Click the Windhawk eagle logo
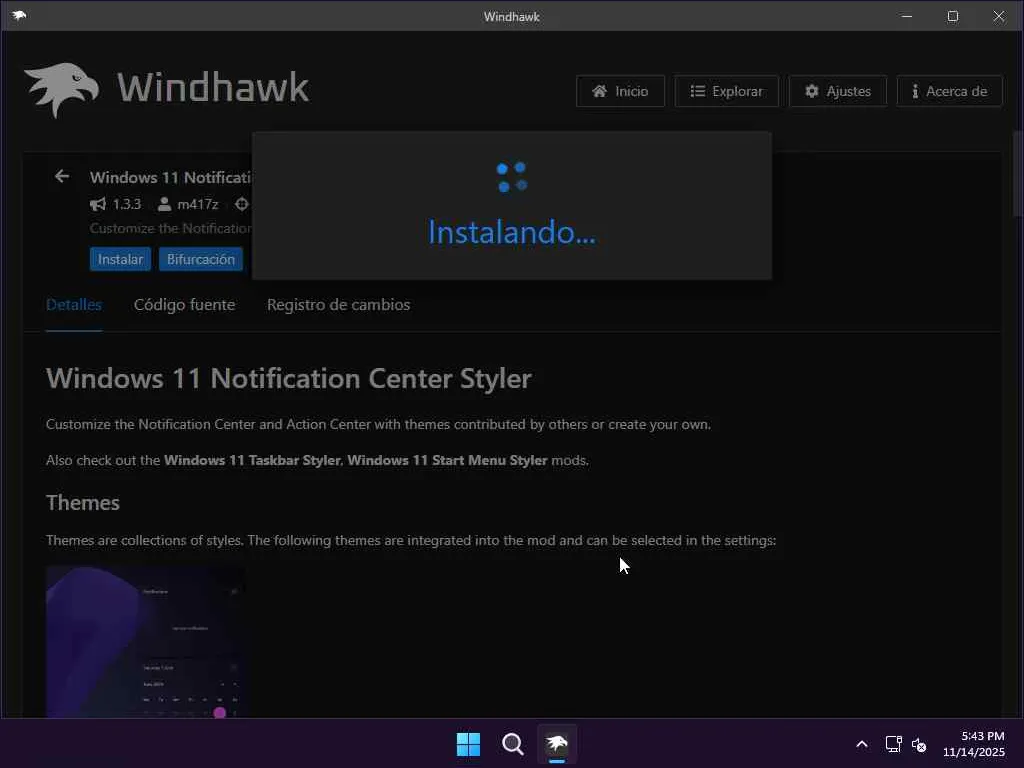Image resolution: width=1024 pixels, height=768 pixels. click(62, 89)
